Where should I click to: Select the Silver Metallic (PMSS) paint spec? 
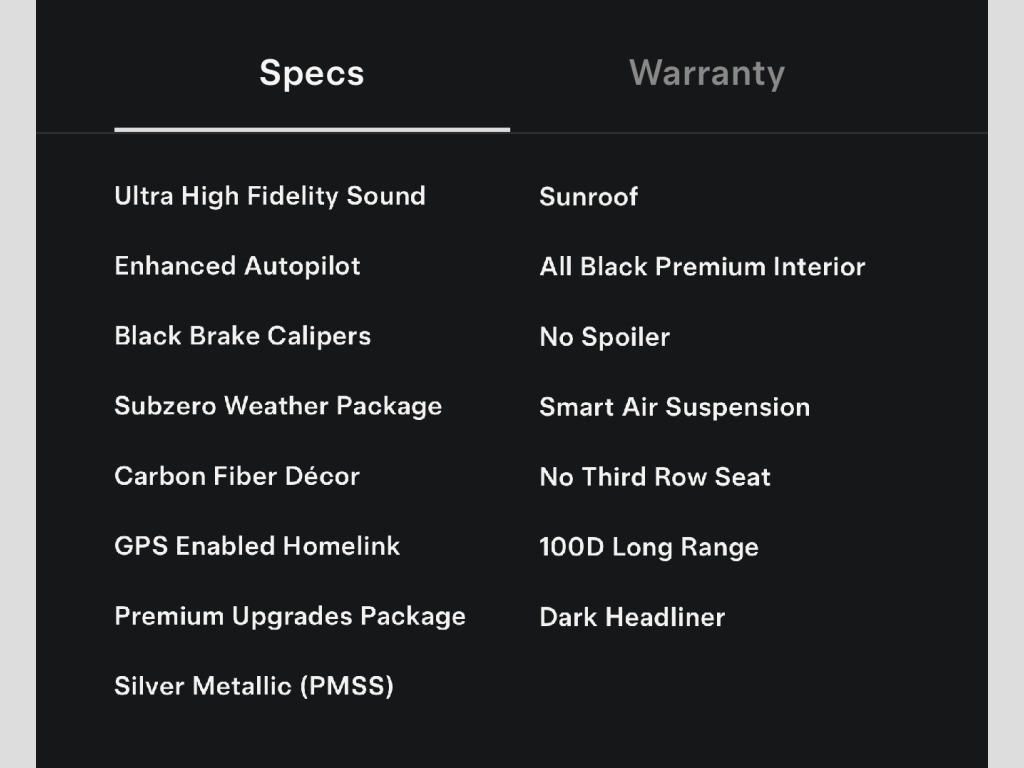pos(254,686)
